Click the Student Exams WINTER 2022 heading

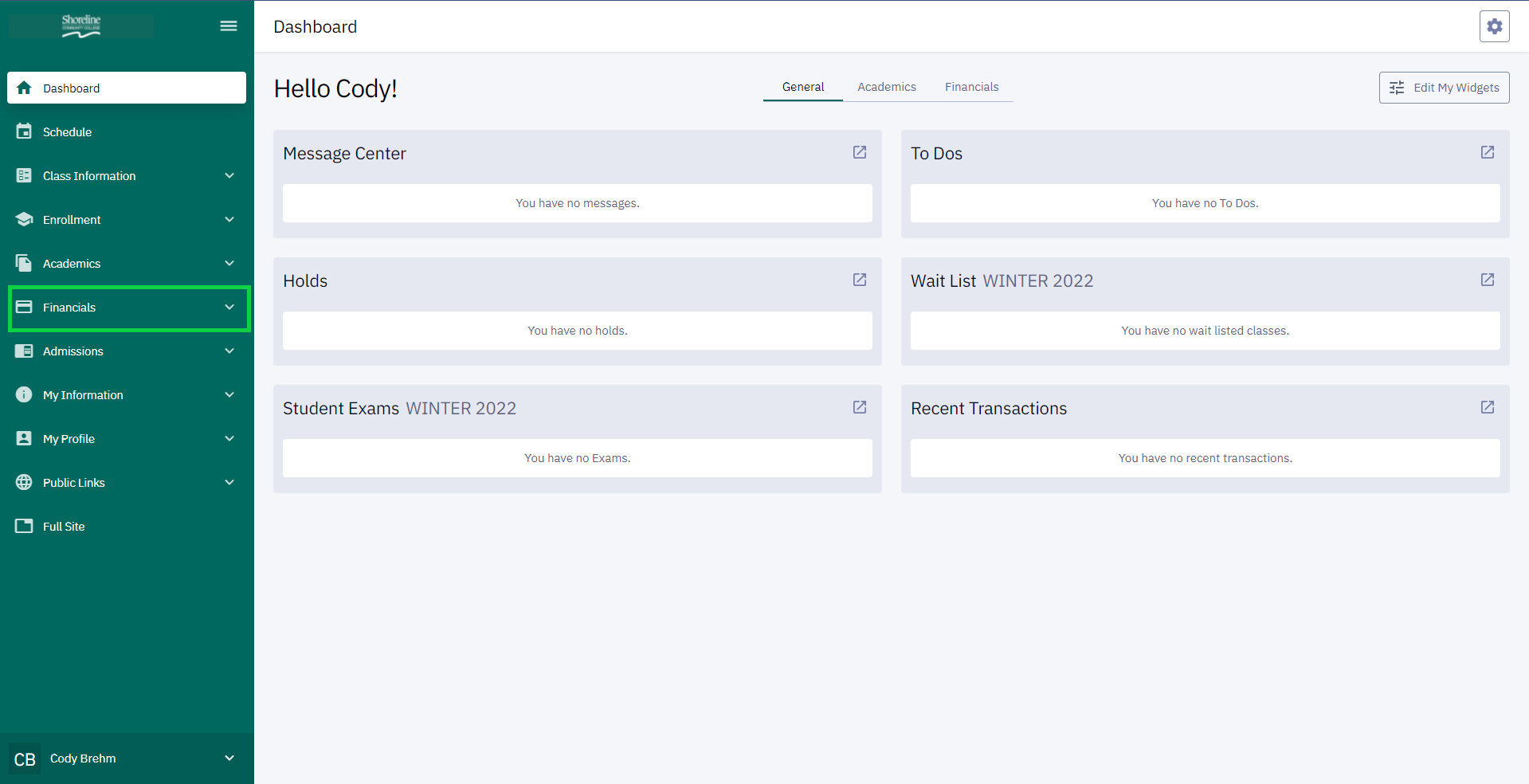[x=399, y=408]
